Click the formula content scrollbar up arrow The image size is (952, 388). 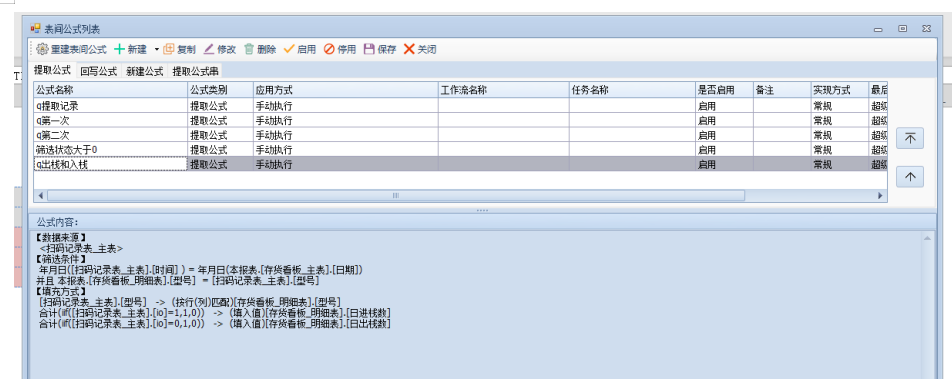click(x=926, y=238)
